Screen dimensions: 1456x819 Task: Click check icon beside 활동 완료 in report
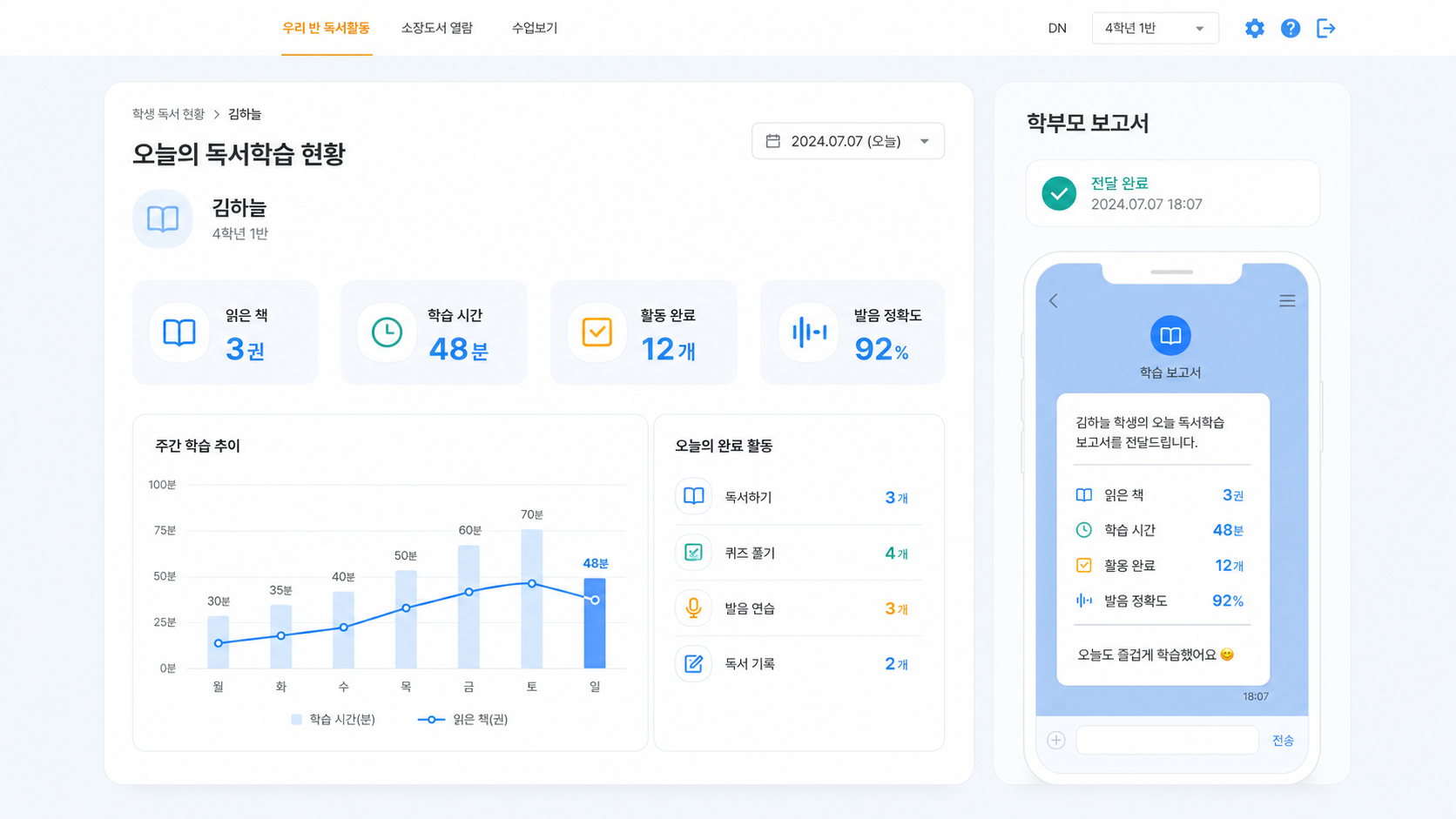(1084, 566)
